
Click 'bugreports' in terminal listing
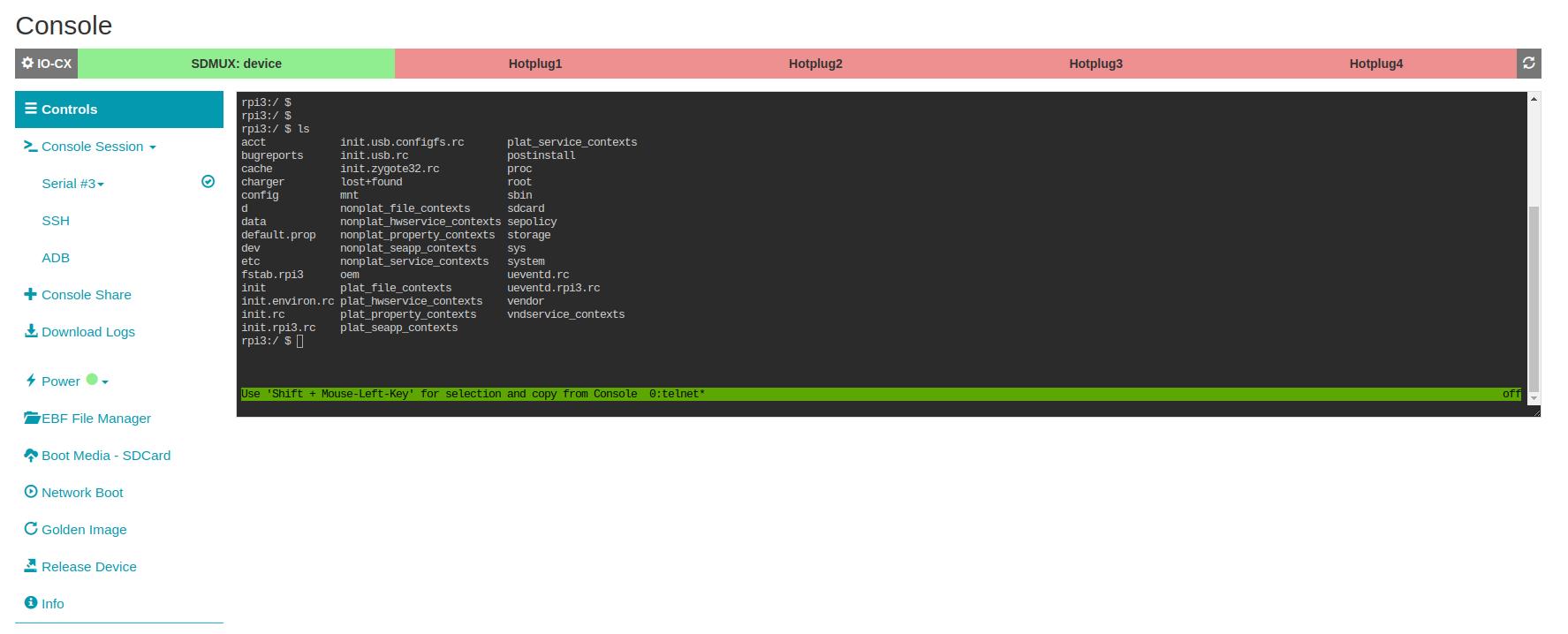point(272,155)
